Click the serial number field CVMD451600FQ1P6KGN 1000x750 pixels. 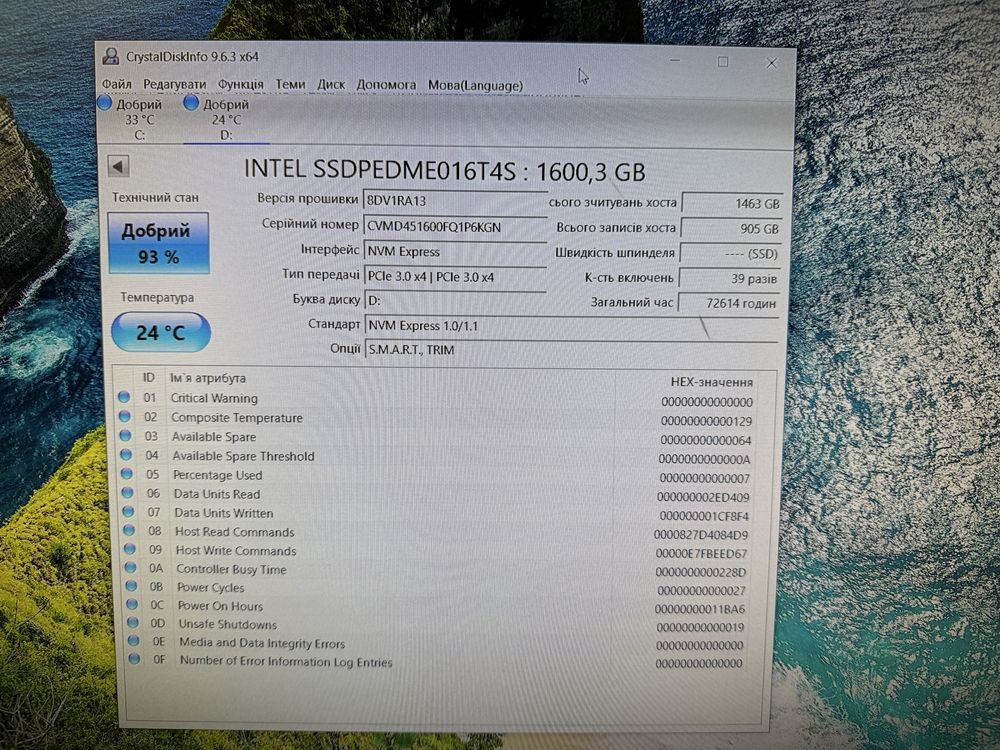click(x=455, y=226)
